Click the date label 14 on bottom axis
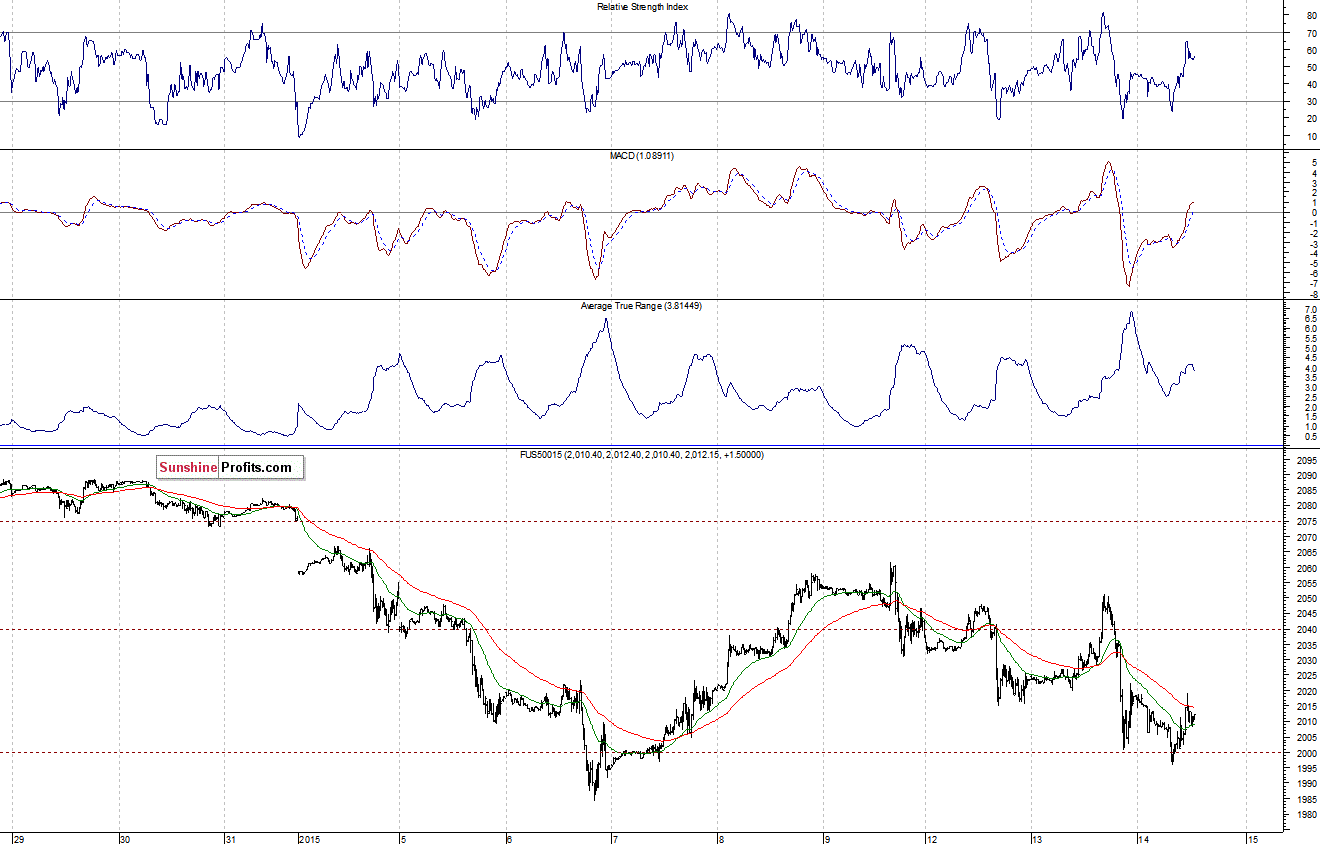Image resolution: width=1320 pixels, height=844 pixels. [x=1144, y=838]
